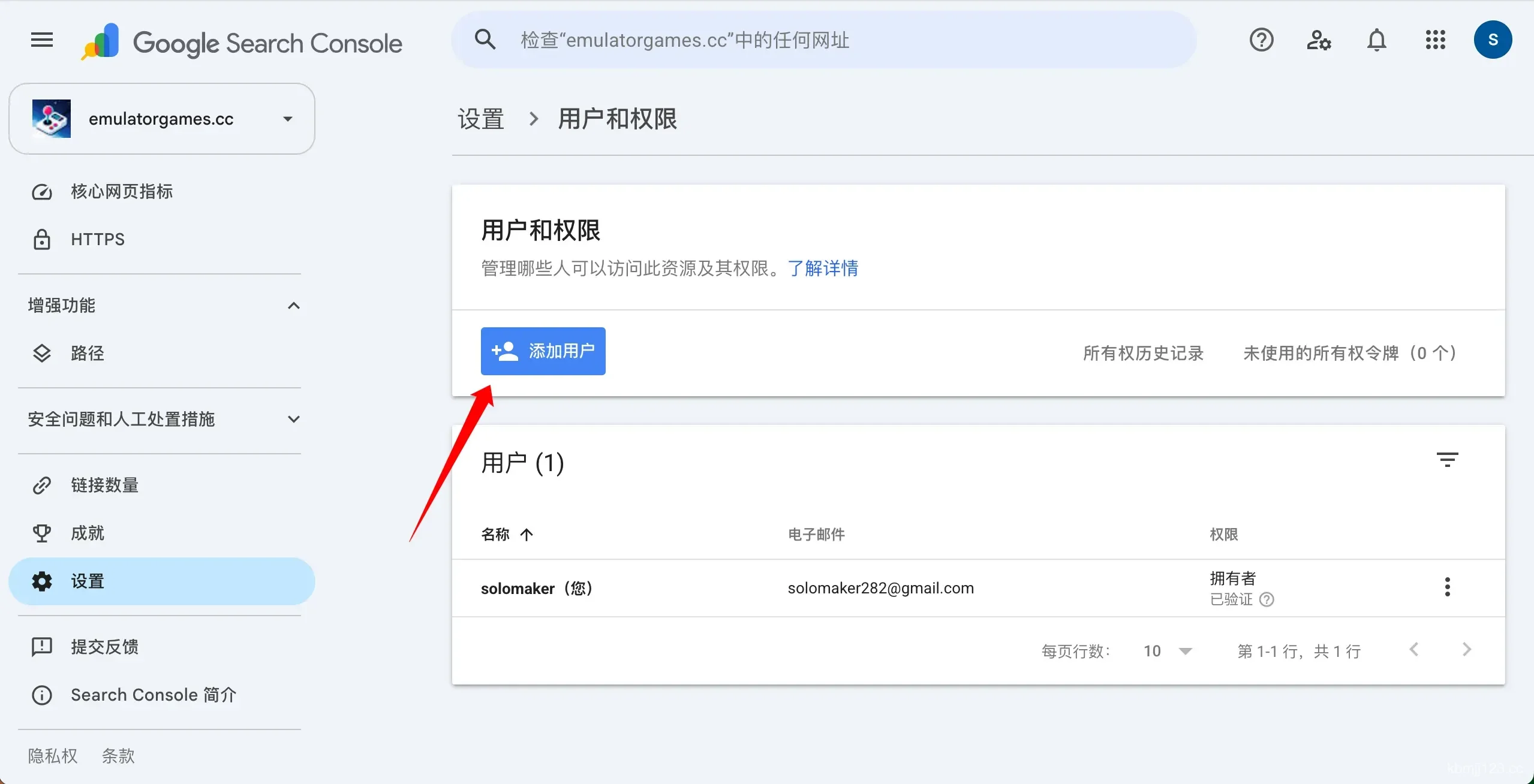Focus the URL inspection search field

coord(824,40)
